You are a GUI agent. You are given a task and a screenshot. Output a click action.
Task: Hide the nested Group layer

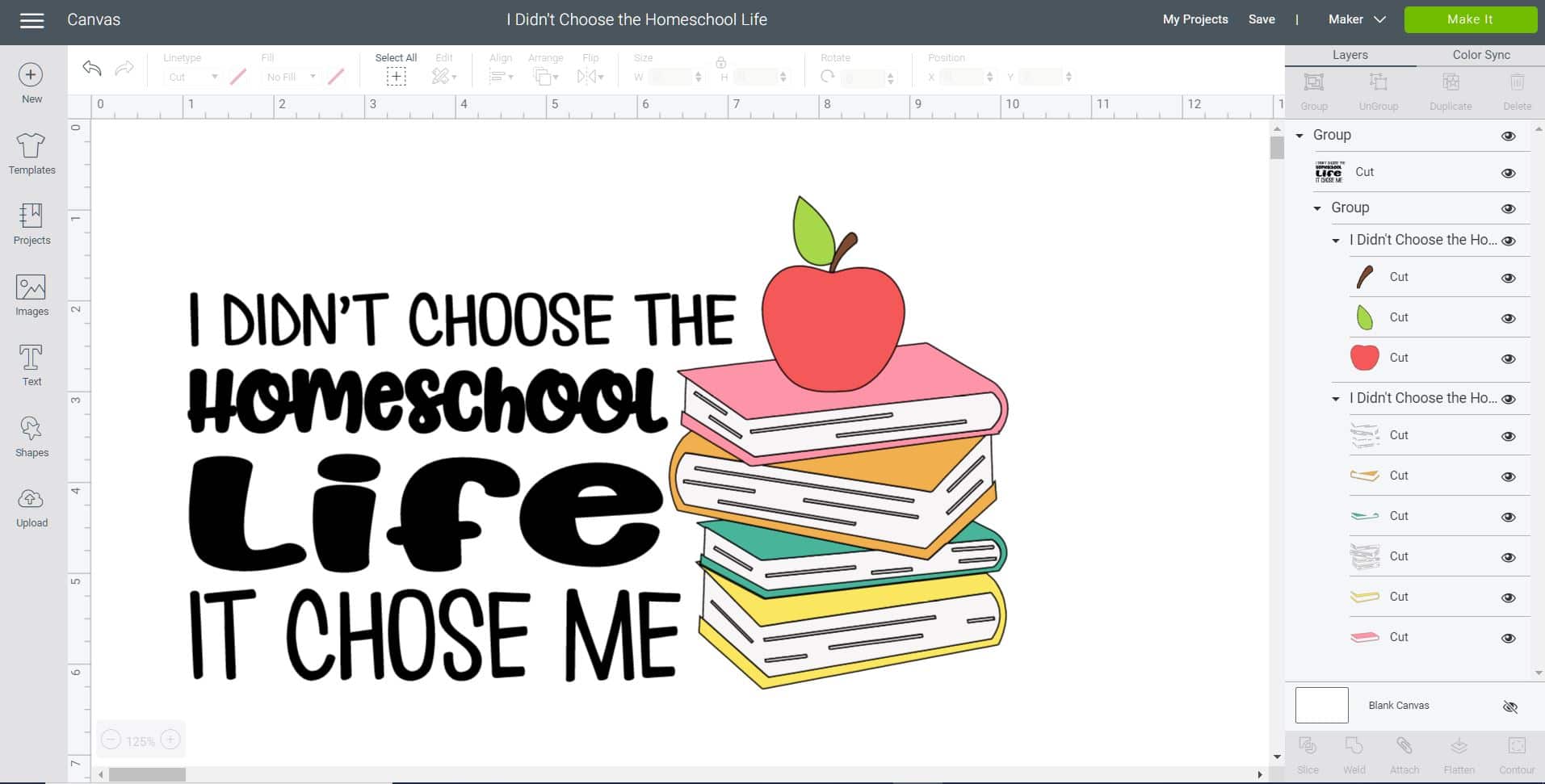(1508, 208)
